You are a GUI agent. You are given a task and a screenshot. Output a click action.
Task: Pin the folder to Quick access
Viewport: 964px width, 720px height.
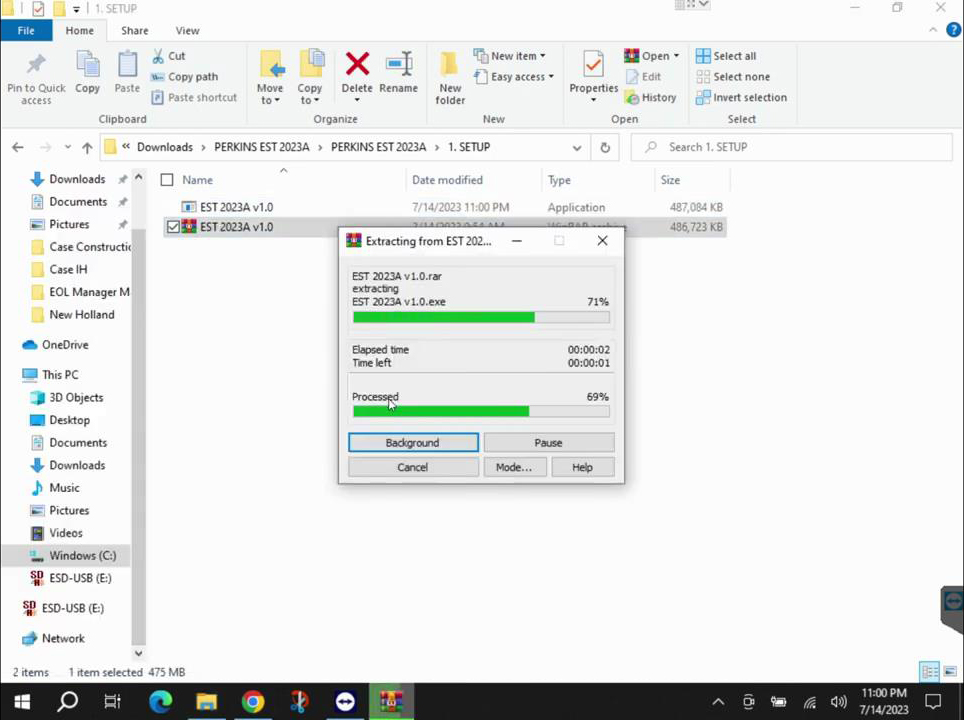(x=36, y=79)
